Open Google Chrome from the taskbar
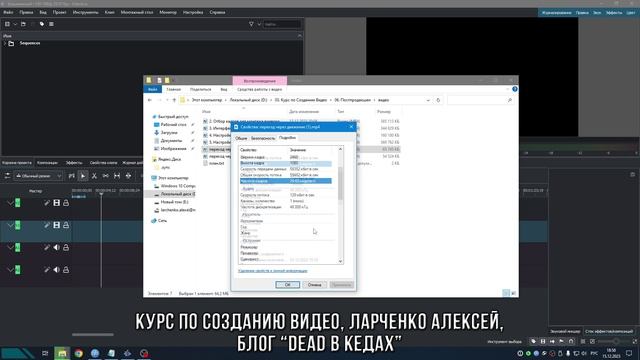Image resolution: width=640 pixels, height=360 pixels. [78, 353]
